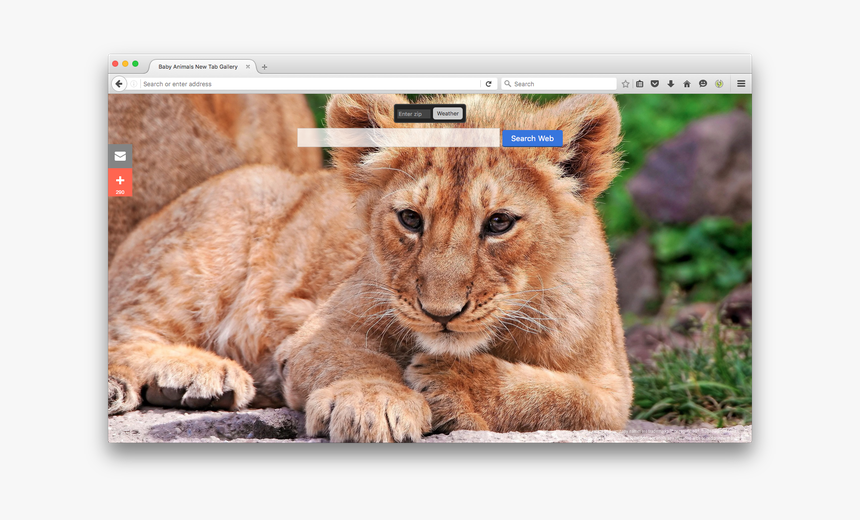Open the hamburger menu
Screen dimensions: 860x520
[x=741, y=84]
